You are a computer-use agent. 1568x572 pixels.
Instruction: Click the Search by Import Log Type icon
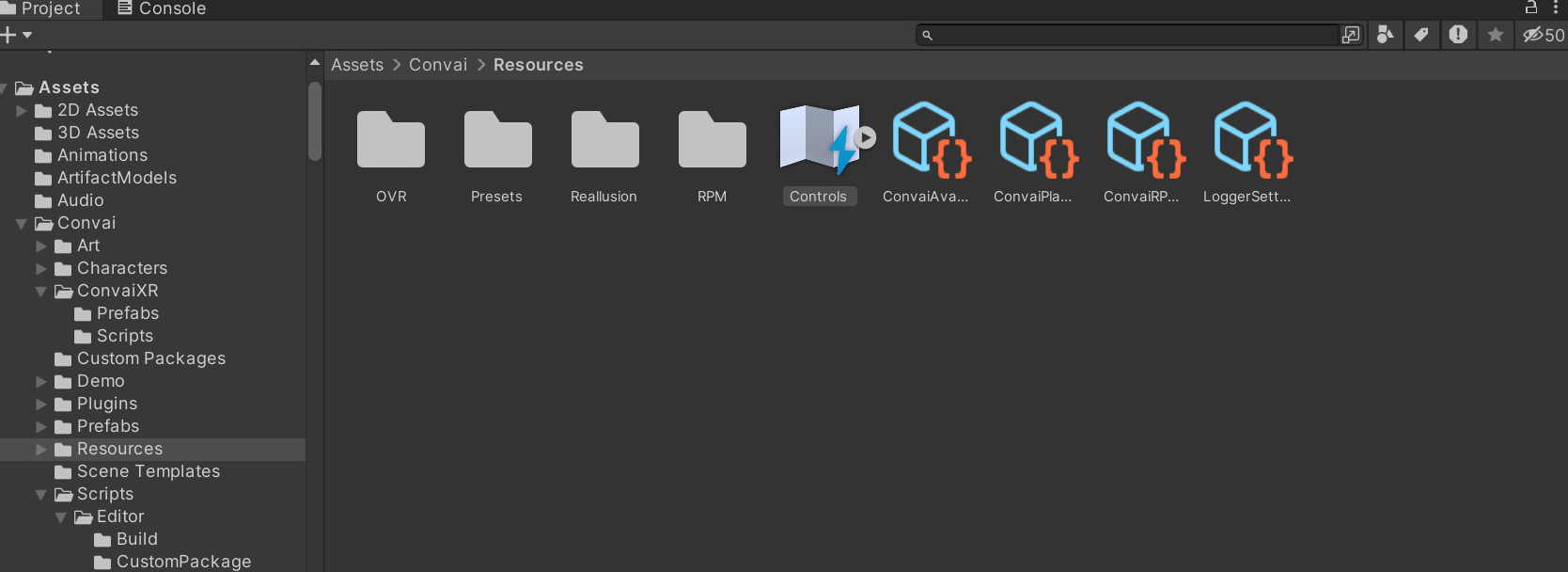(1458, 35)
